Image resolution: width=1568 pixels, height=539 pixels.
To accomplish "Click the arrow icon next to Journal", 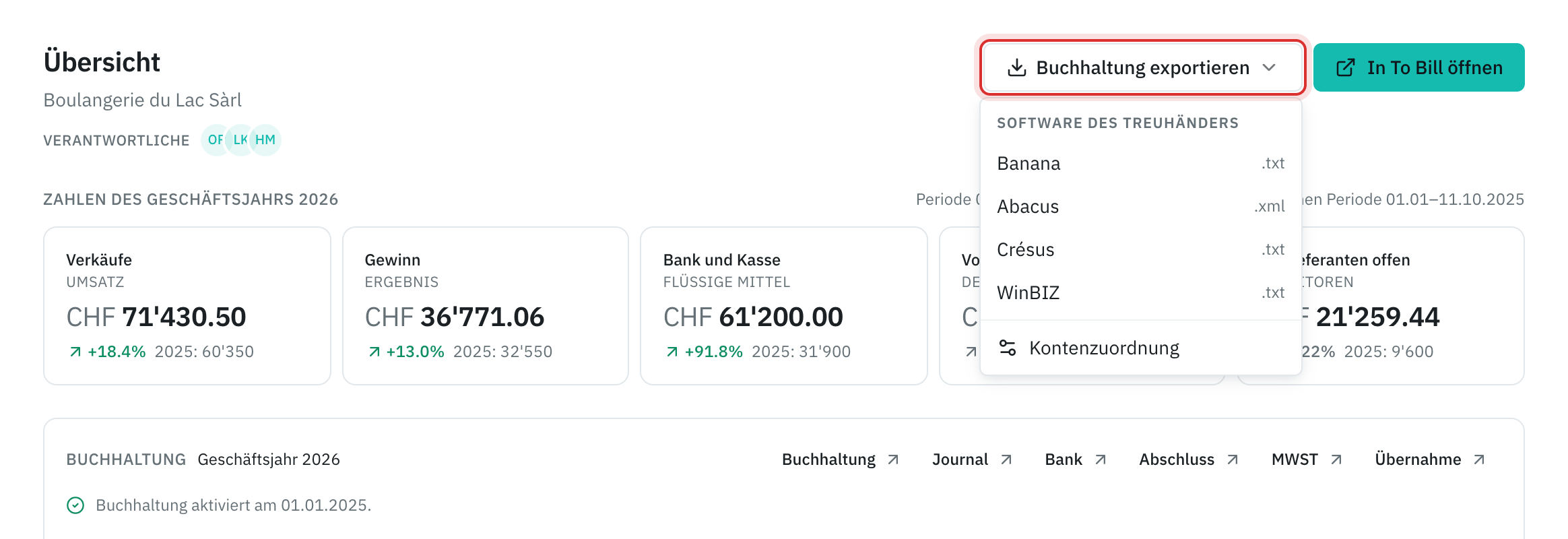I will click(1006, 459).
